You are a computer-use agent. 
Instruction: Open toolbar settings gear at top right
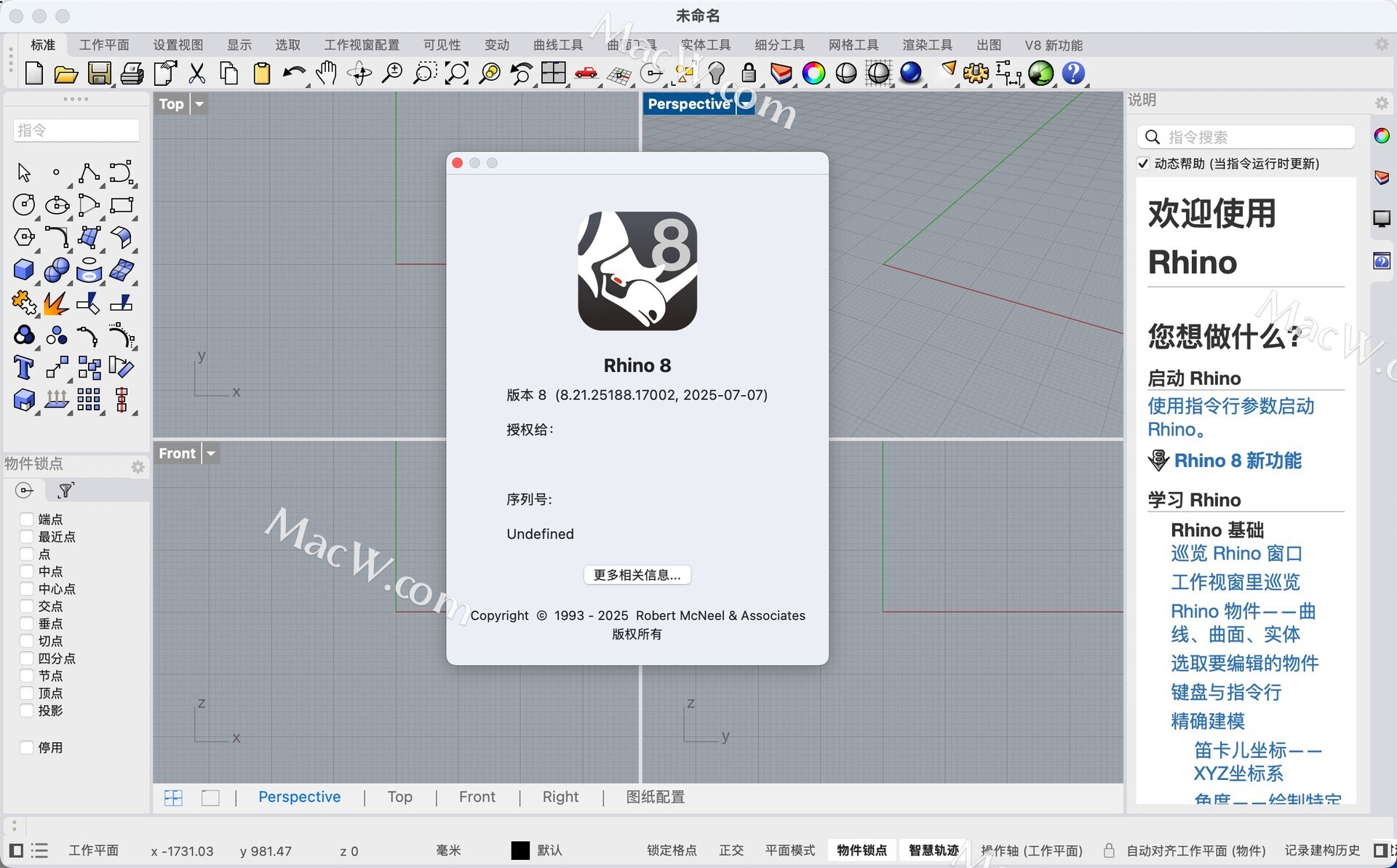[1382, 44]
